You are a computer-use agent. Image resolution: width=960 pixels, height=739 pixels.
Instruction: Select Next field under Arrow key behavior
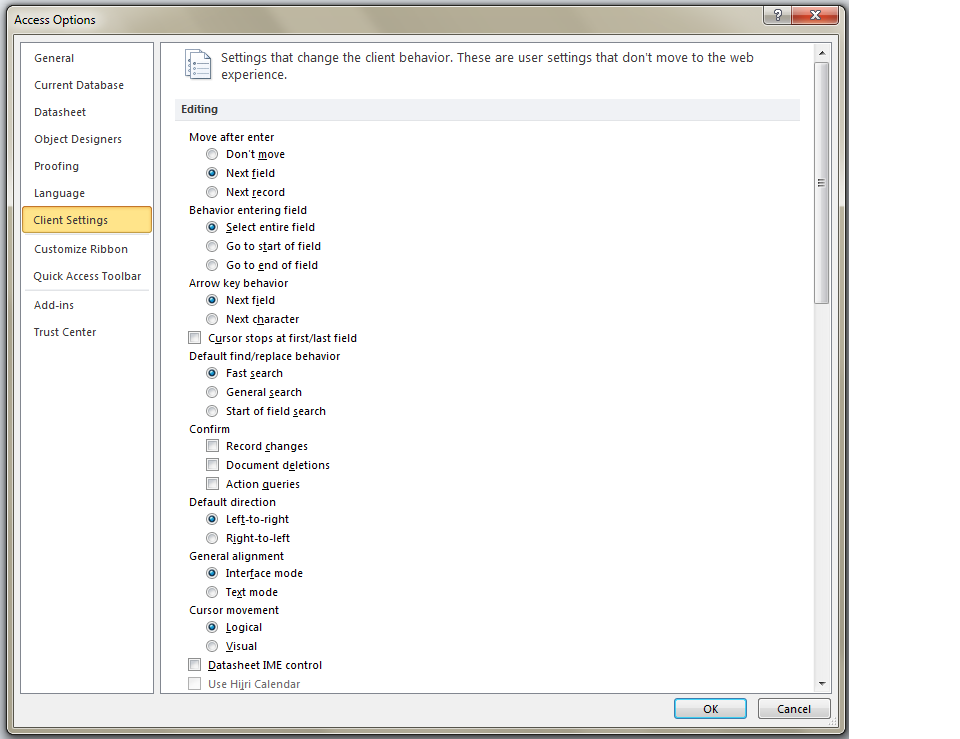(212, 300)
